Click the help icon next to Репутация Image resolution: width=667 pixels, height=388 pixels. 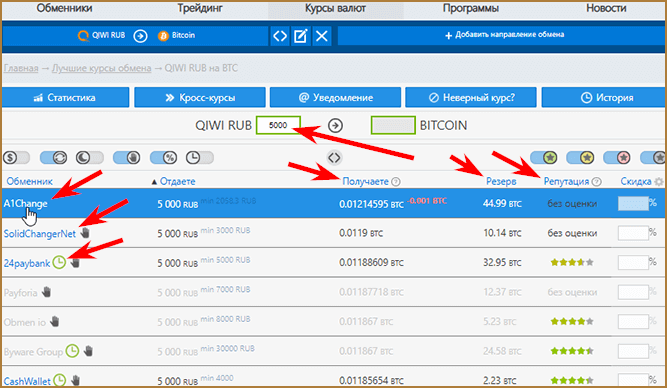click(x=597, y=182)
